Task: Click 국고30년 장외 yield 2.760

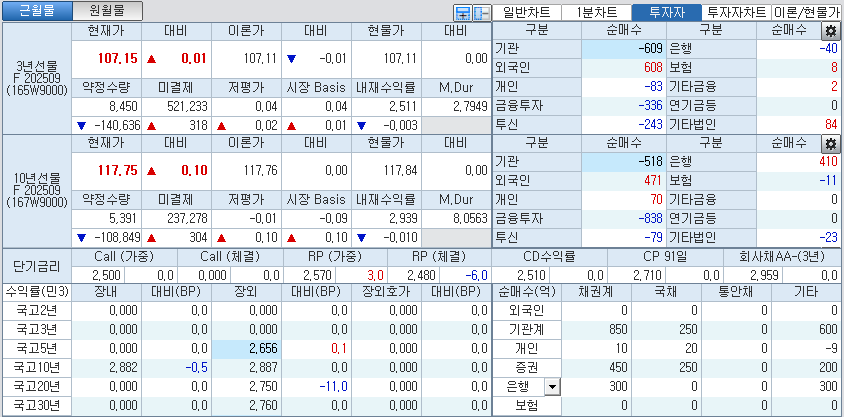Action: [x=263, y=406]
